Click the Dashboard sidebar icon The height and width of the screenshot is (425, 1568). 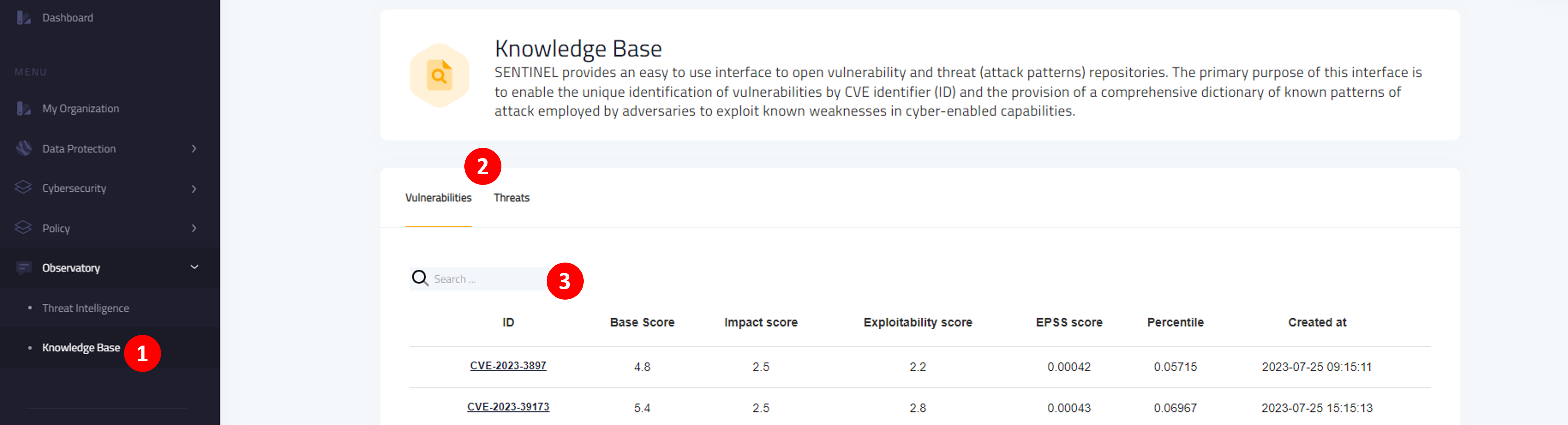coord(23,18)
